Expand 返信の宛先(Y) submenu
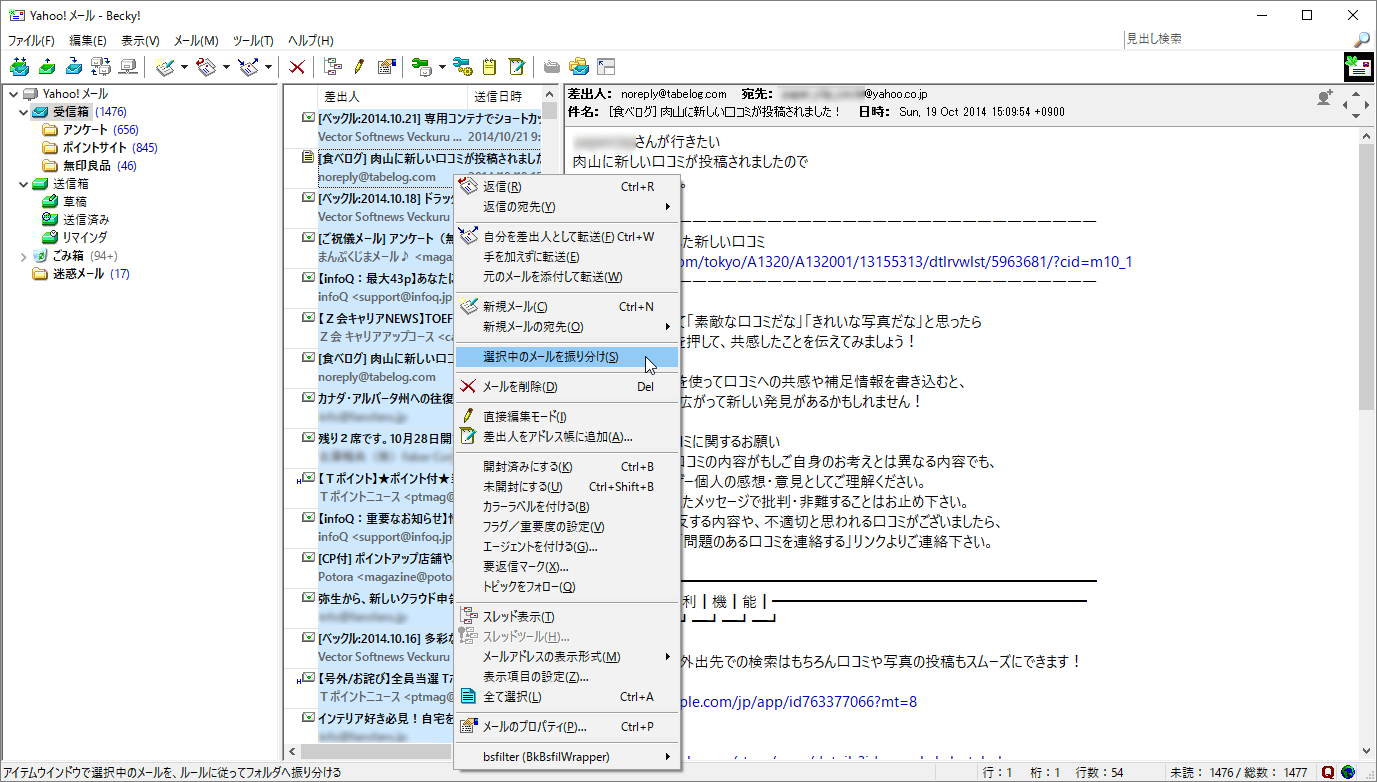The image size is (1377, 782). tap(567, 207)
